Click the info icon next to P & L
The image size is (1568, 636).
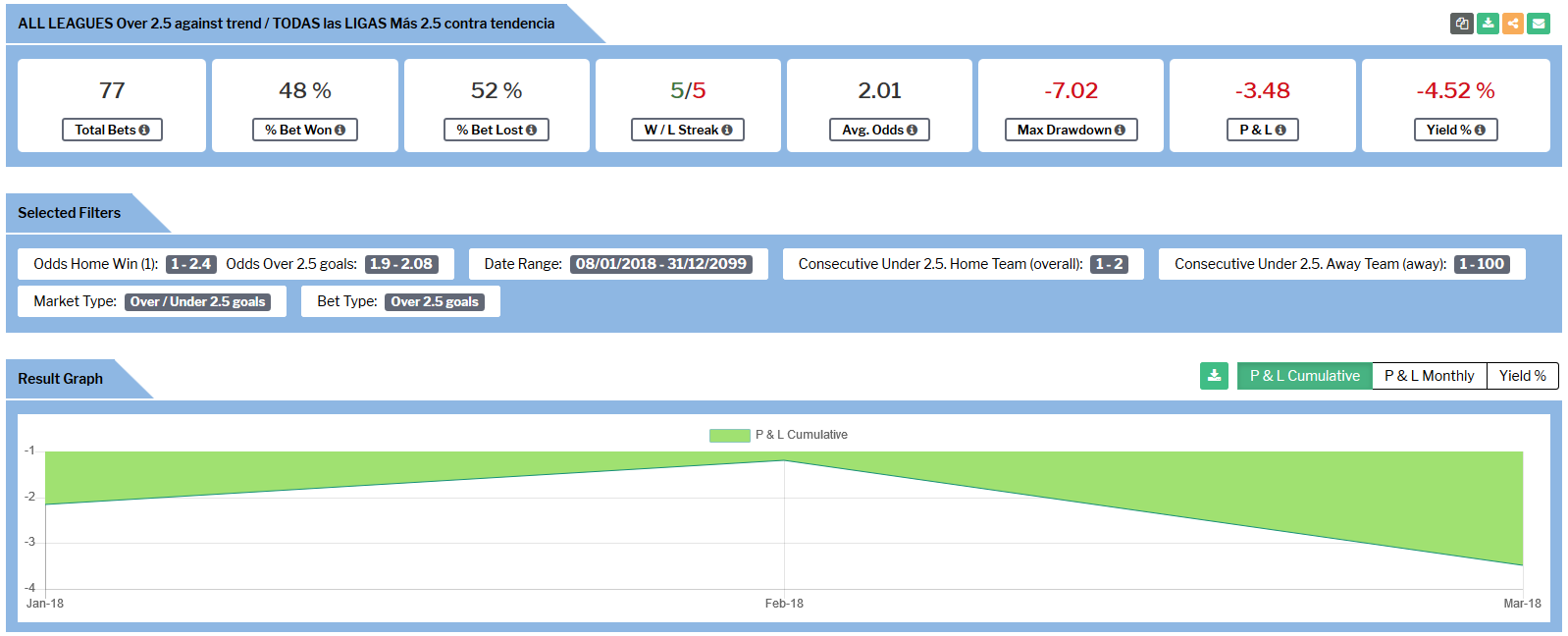tap(1281, 130)
